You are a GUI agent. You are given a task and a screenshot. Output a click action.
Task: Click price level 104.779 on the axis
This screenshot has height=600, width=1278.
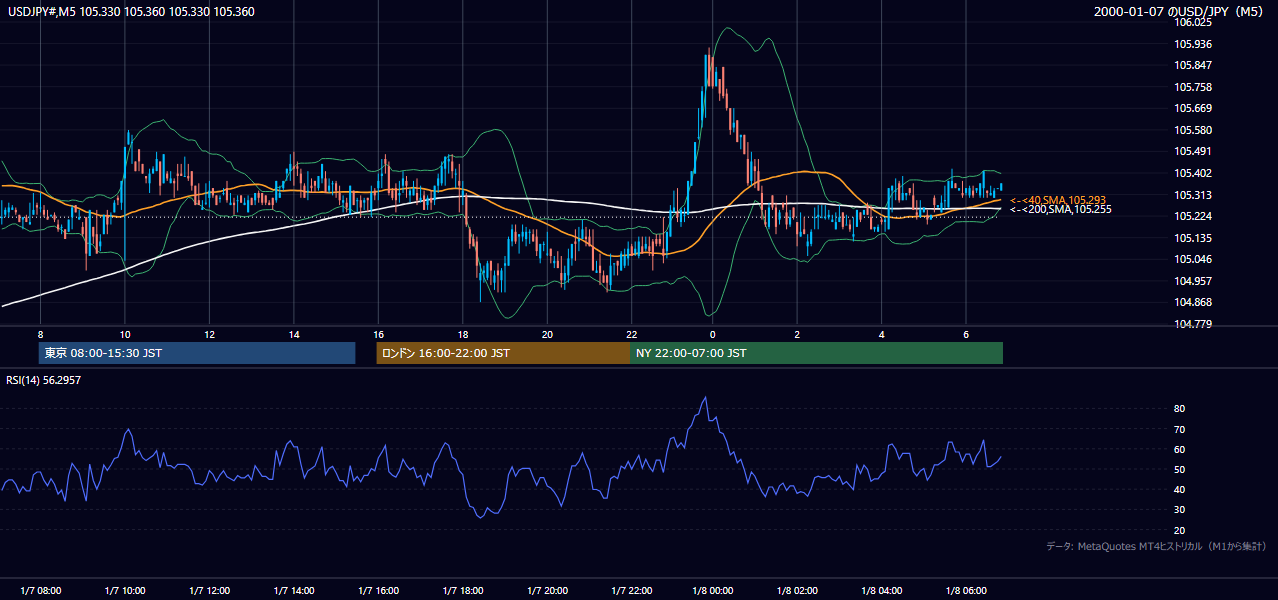[1194, 324]
